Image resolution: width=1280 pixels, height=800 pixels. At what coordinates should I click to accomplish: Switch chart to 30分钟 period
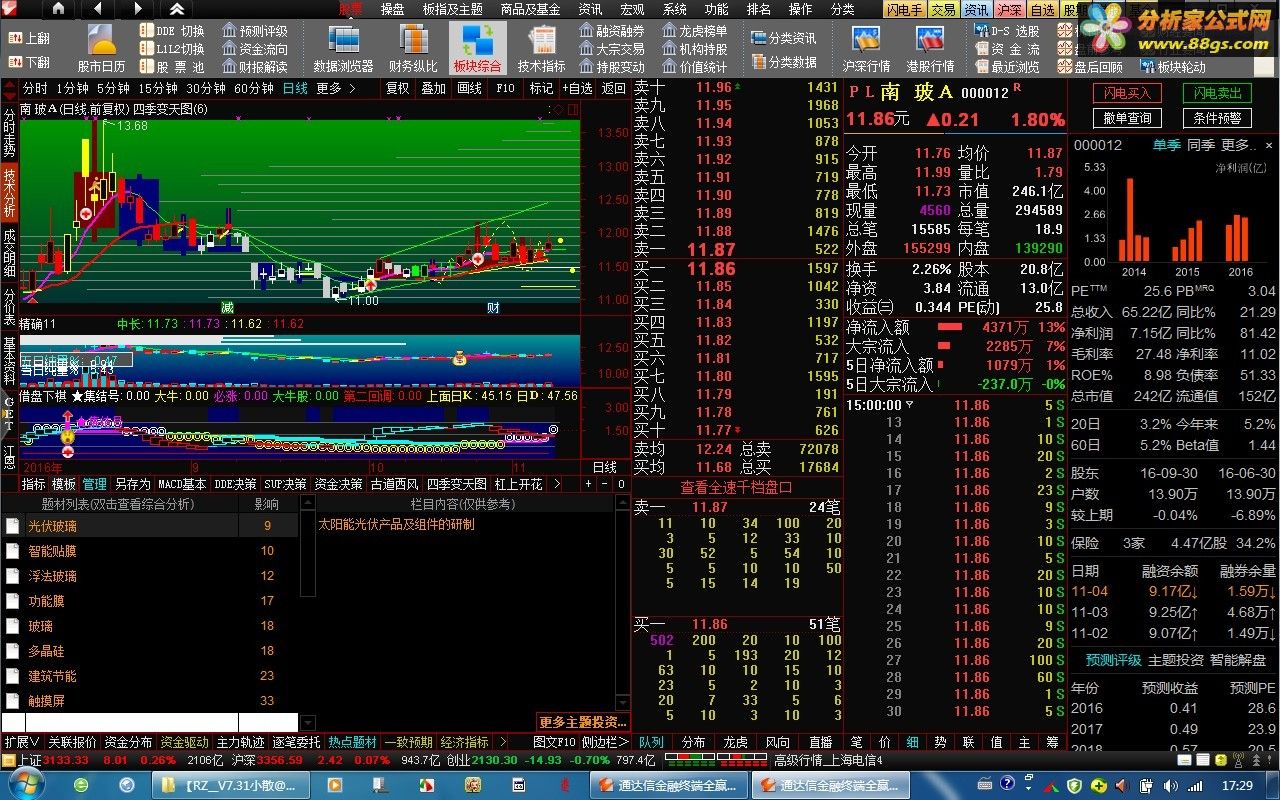(206, 88)
